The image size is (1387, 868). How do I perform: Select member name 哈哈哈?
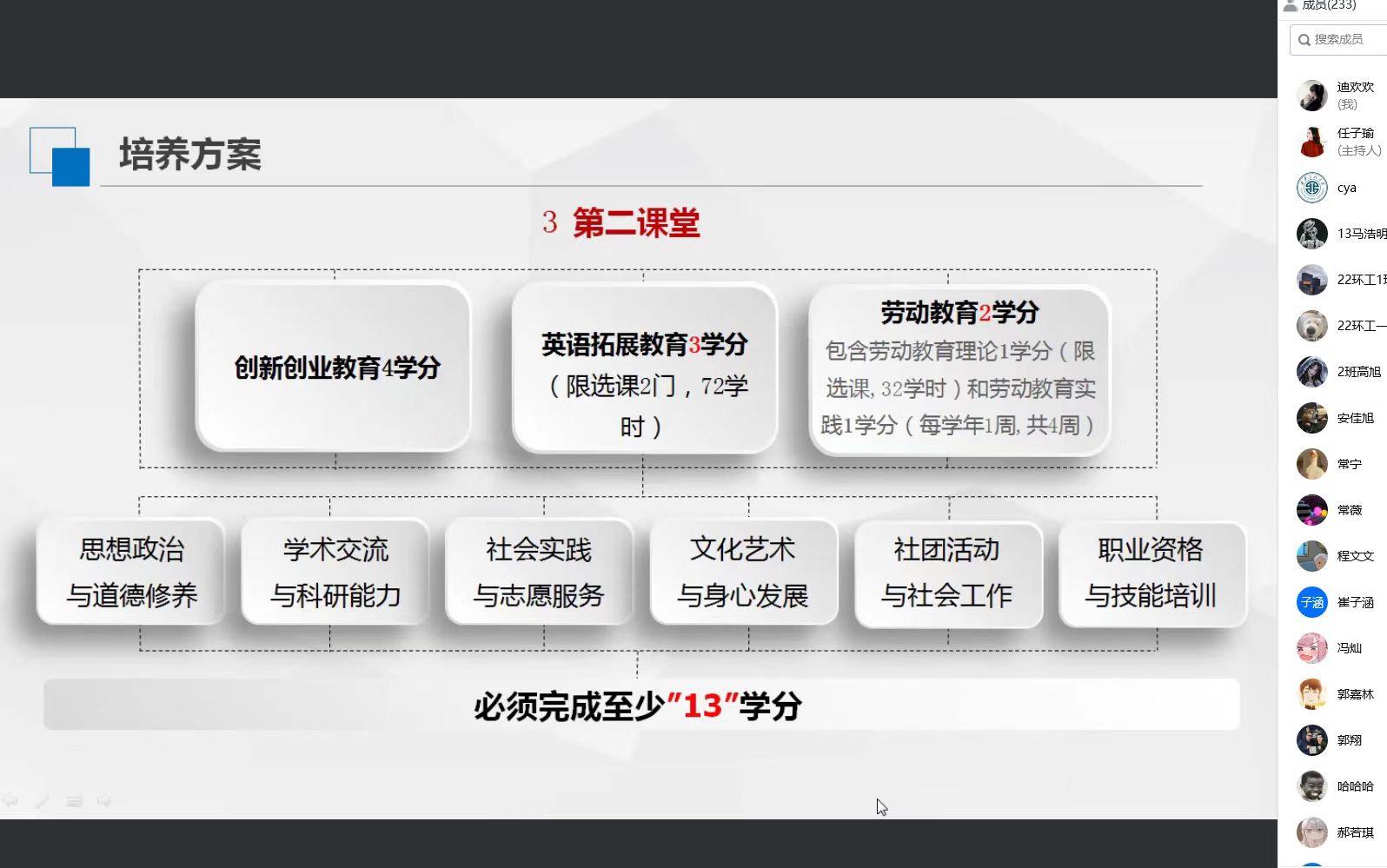point(1355,786)
